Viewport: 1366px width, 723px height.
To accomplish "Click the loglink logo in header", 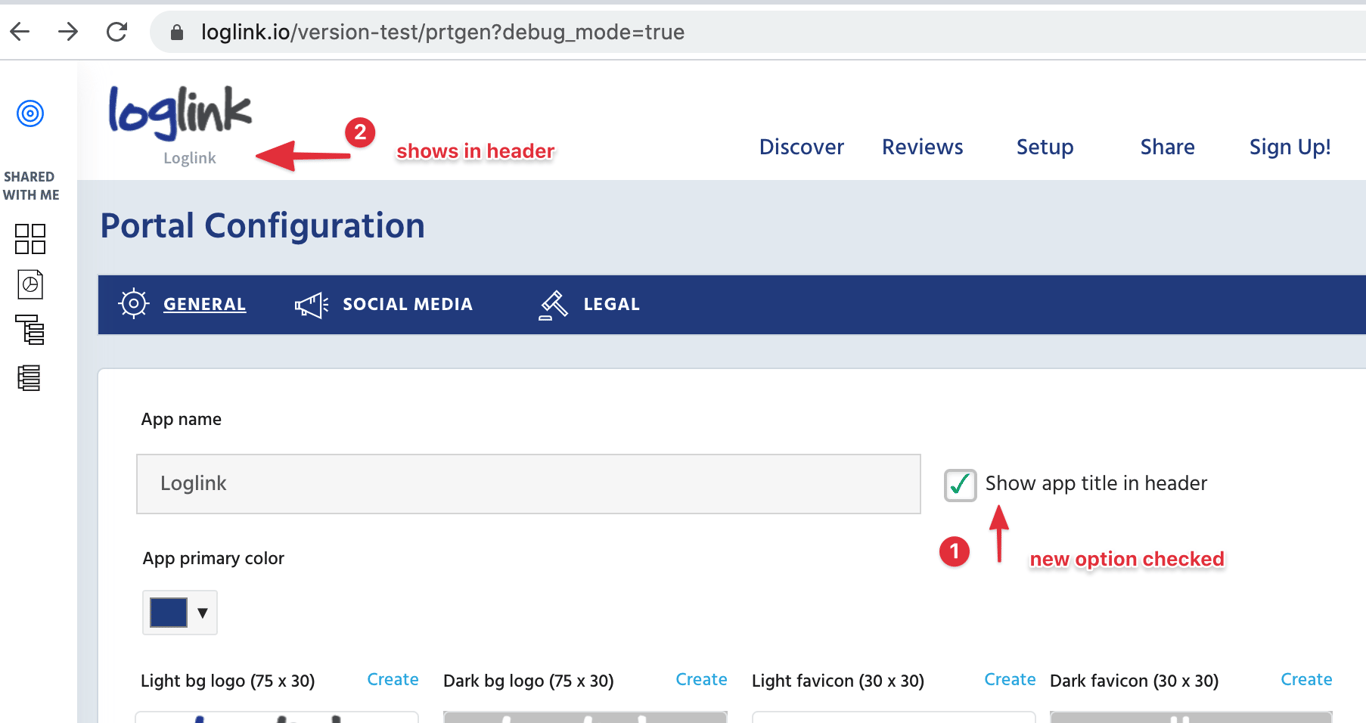I will tap(180, 112).
